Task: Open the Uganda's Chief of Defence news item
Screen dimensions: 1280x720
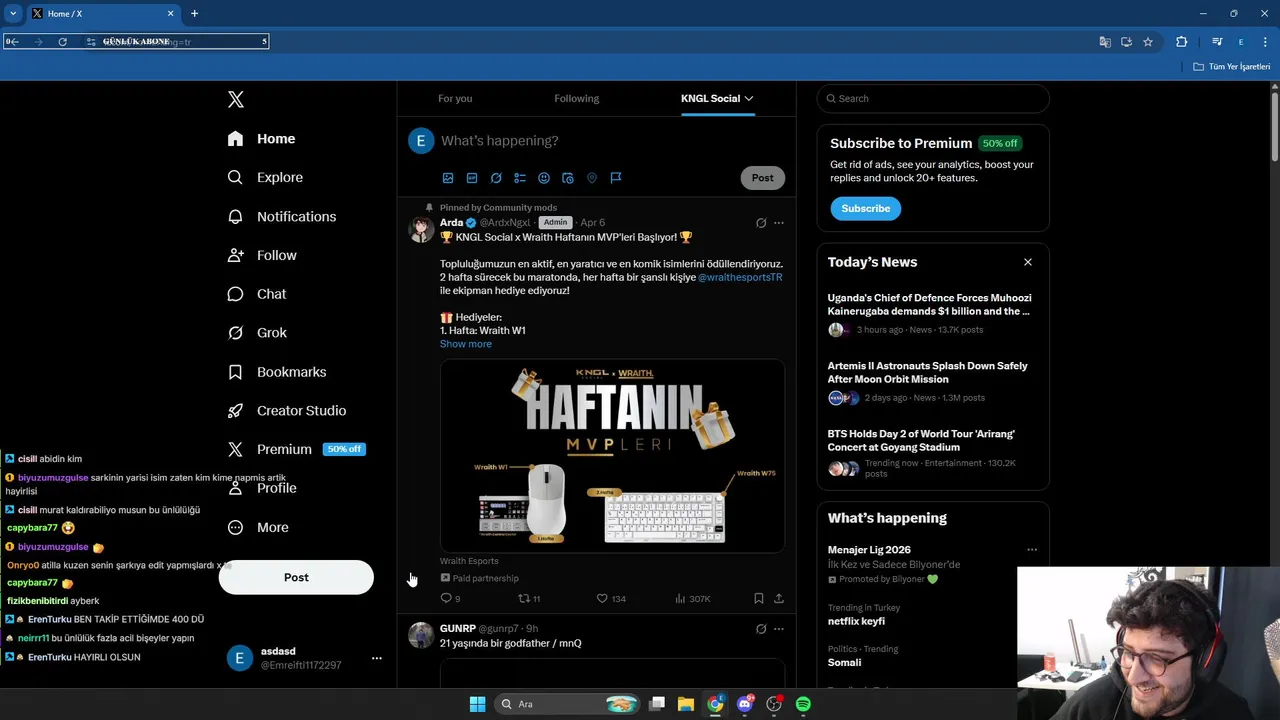Action: [x=932, y=313]
